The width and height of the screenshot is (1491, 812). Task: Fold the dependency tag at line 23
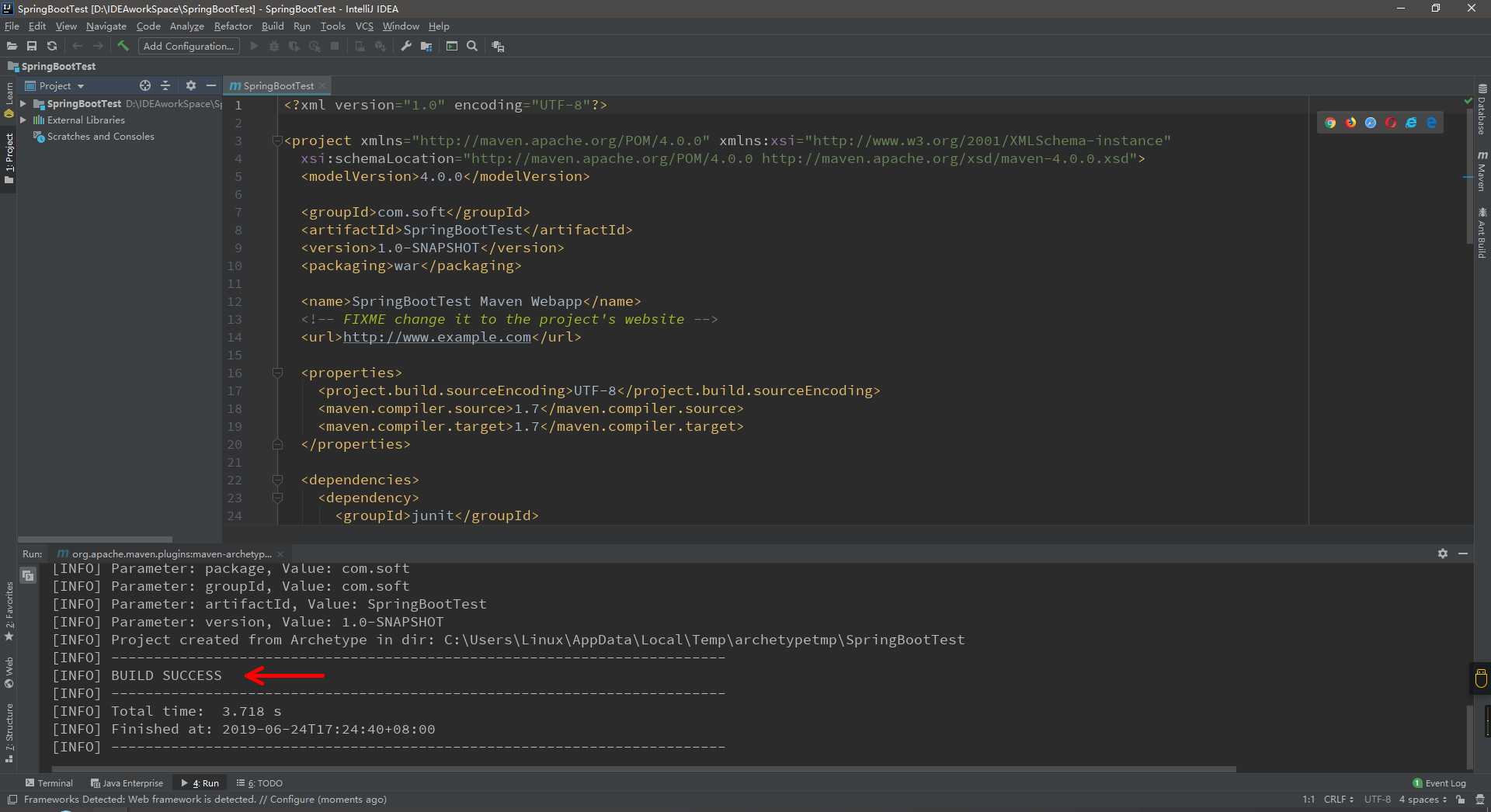277,498
